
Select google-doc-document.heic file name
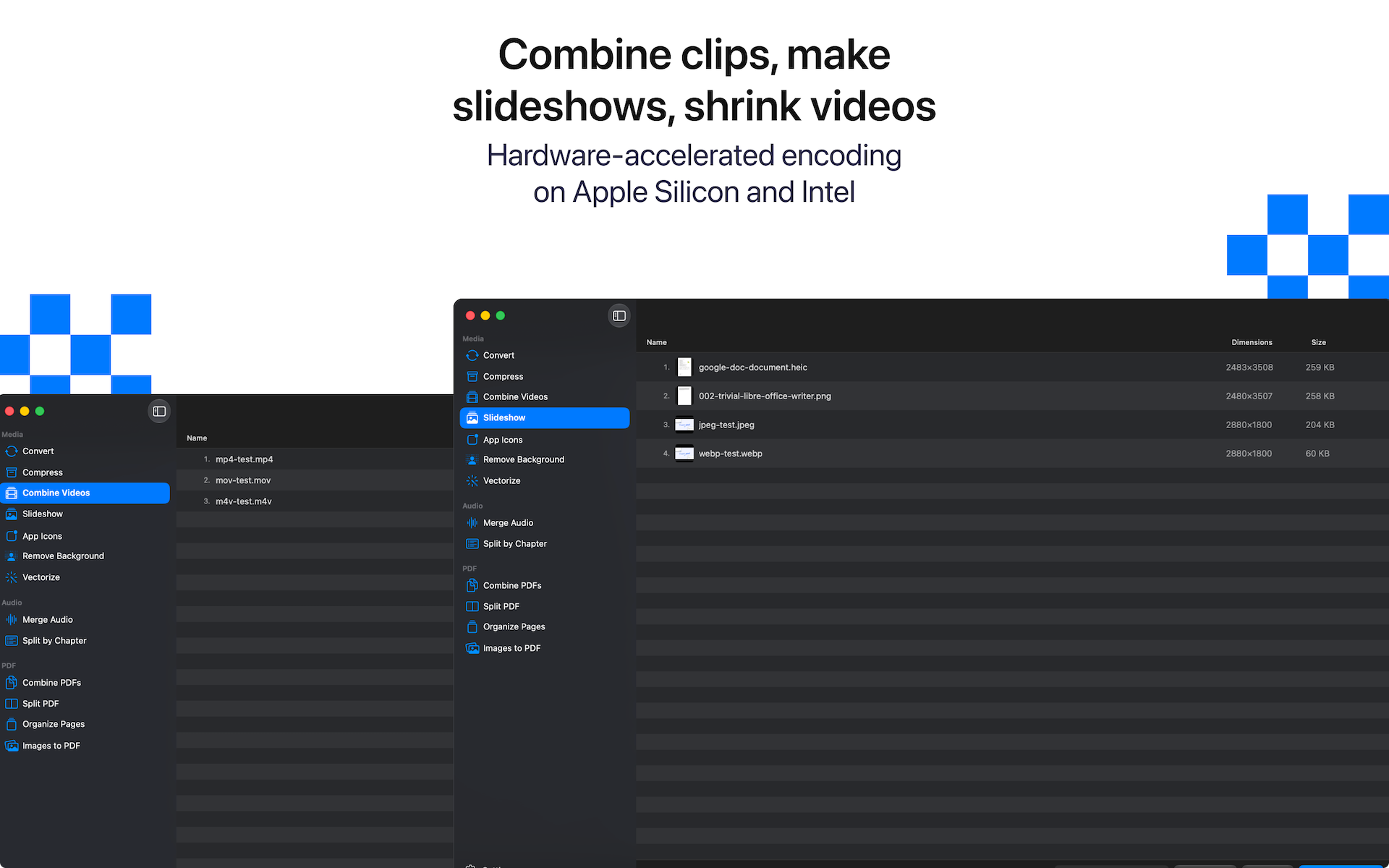[x=753, y=367]
